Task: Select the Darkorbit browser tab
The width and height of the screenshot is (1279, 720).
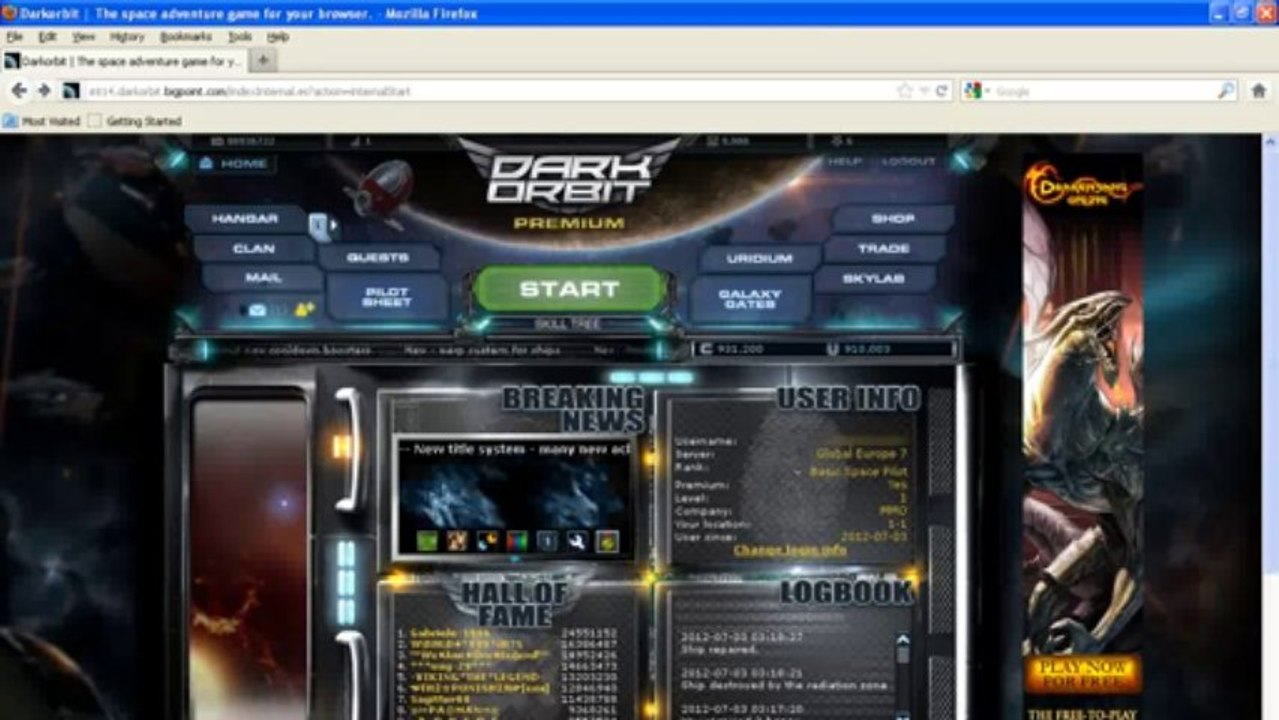Action: point(123,61)
